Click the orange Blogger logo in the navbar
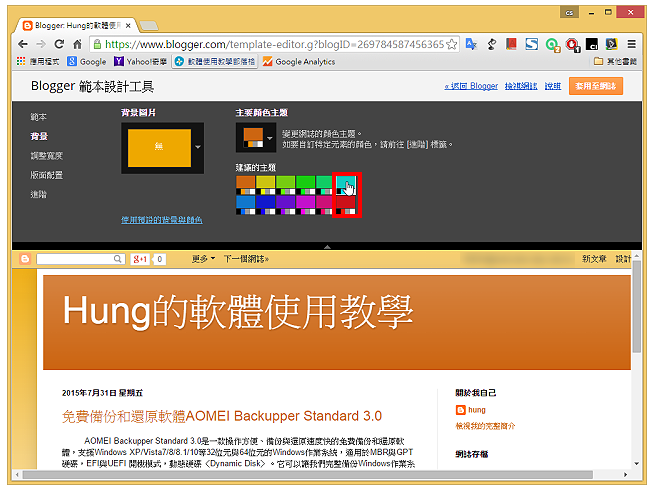This screenshot has height=489, width=649. (25, 259)
